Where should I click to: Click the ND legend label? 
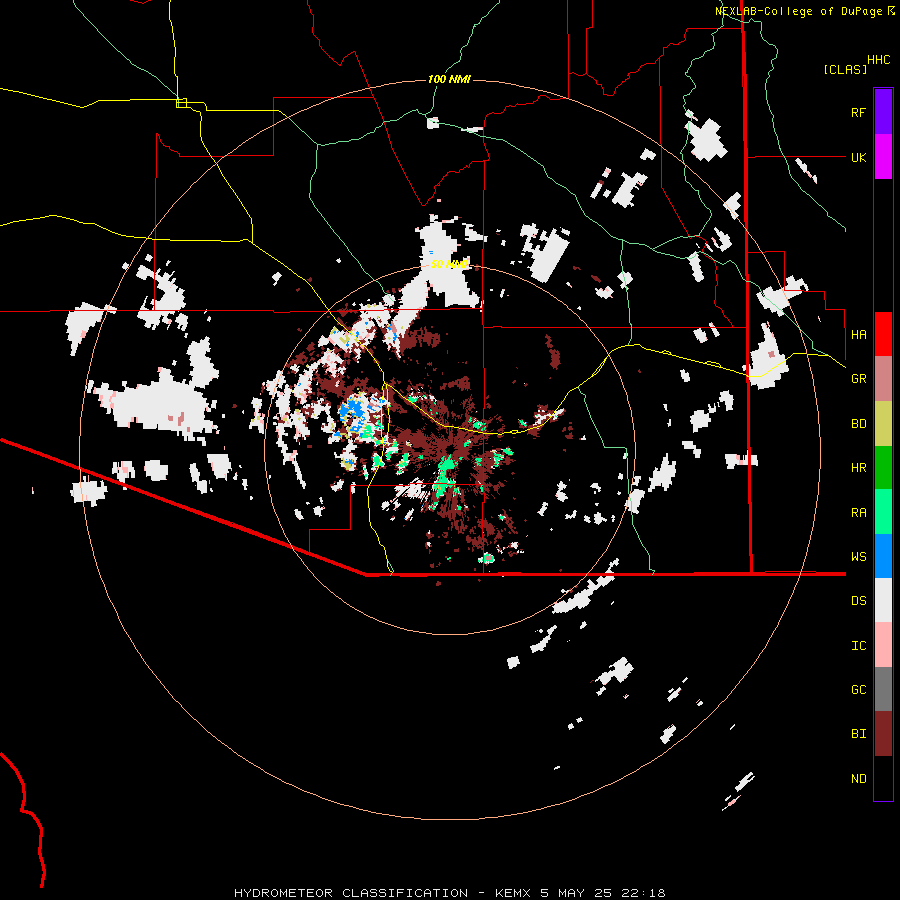[x=858, y=779]
